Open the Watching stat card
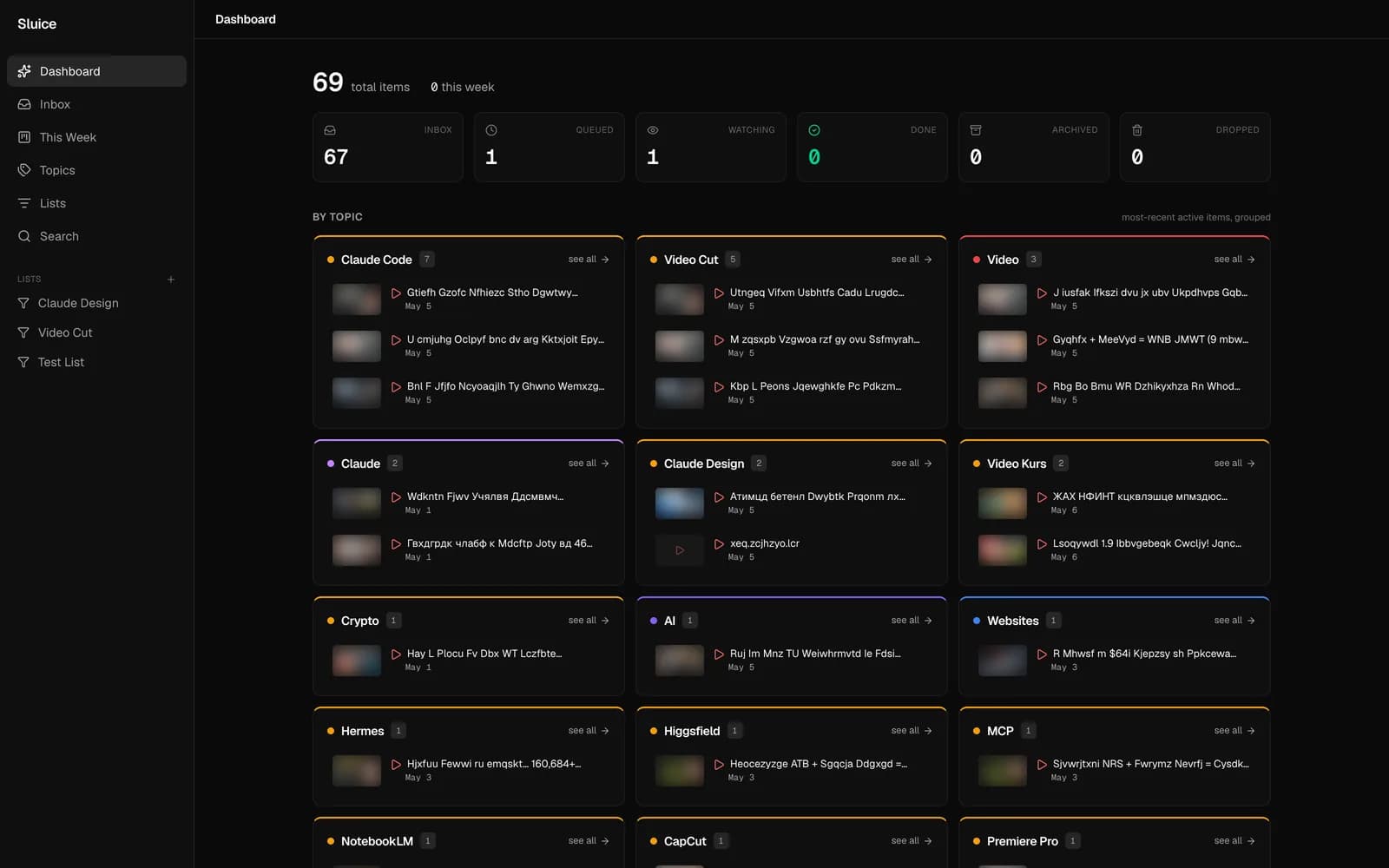This screenshot has width=1389, height=868. pos(711,147)
